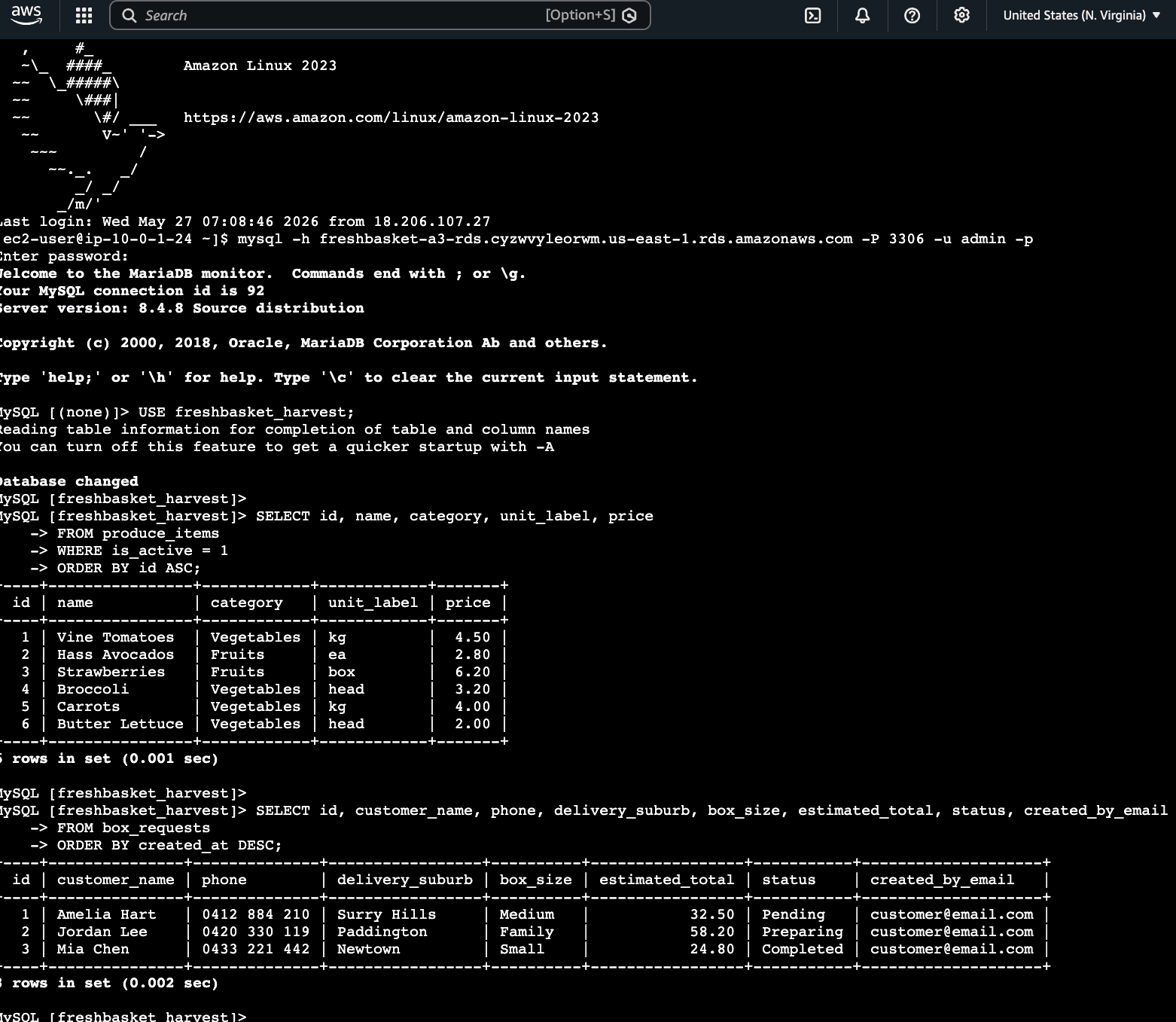Open the settings gear
Viewport: 1176px width, 1022px height.
[961, 15]
